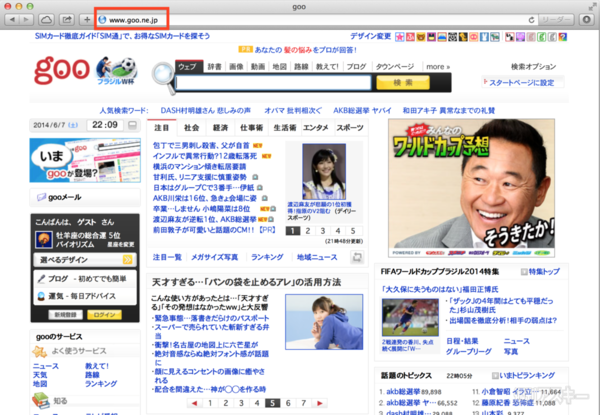600x415 pixels.
Task: Select the 画像 search tab
Action: pyautogui.click(x=236, y=67)
